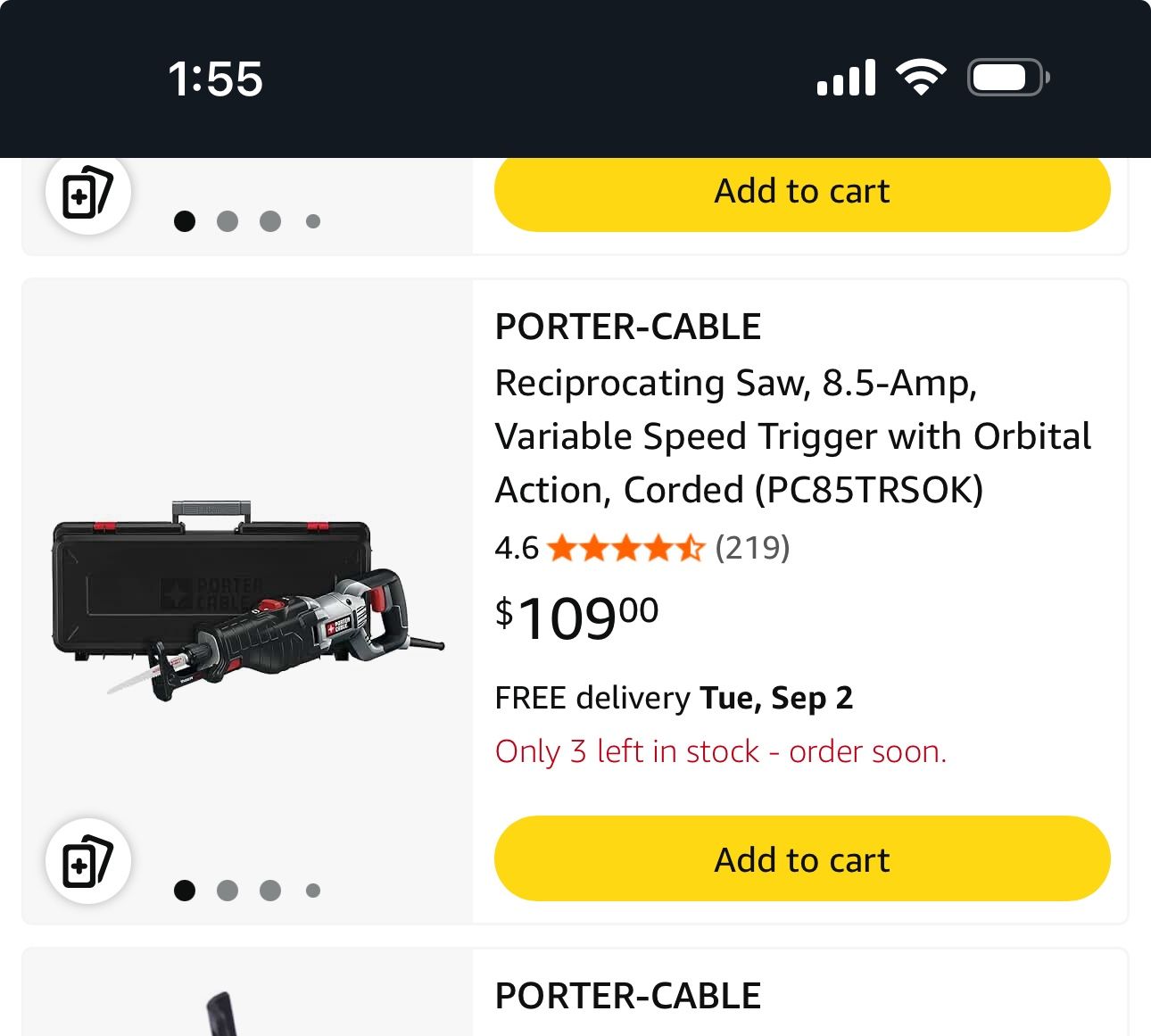The image size is (1151, 1036).
Task: Tap the battery indicator icon
Action: point(1007,78)
